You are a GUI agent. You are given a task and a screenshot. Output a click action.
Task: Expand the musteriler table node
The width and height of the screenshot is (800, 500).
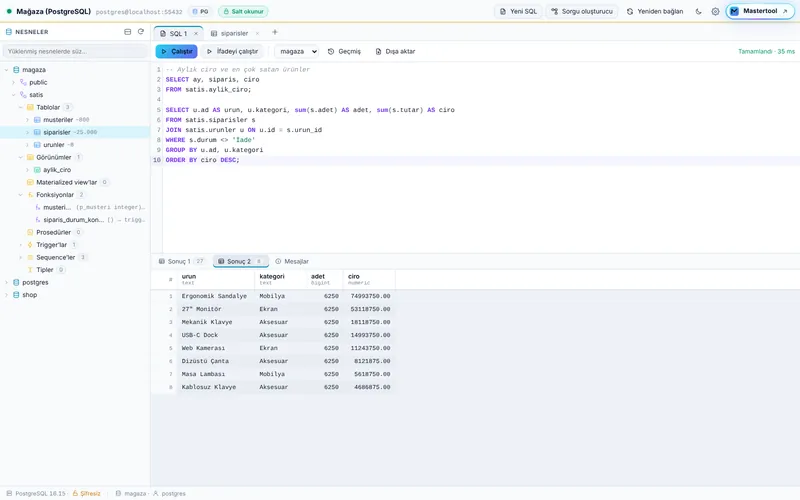pos(28,120)
